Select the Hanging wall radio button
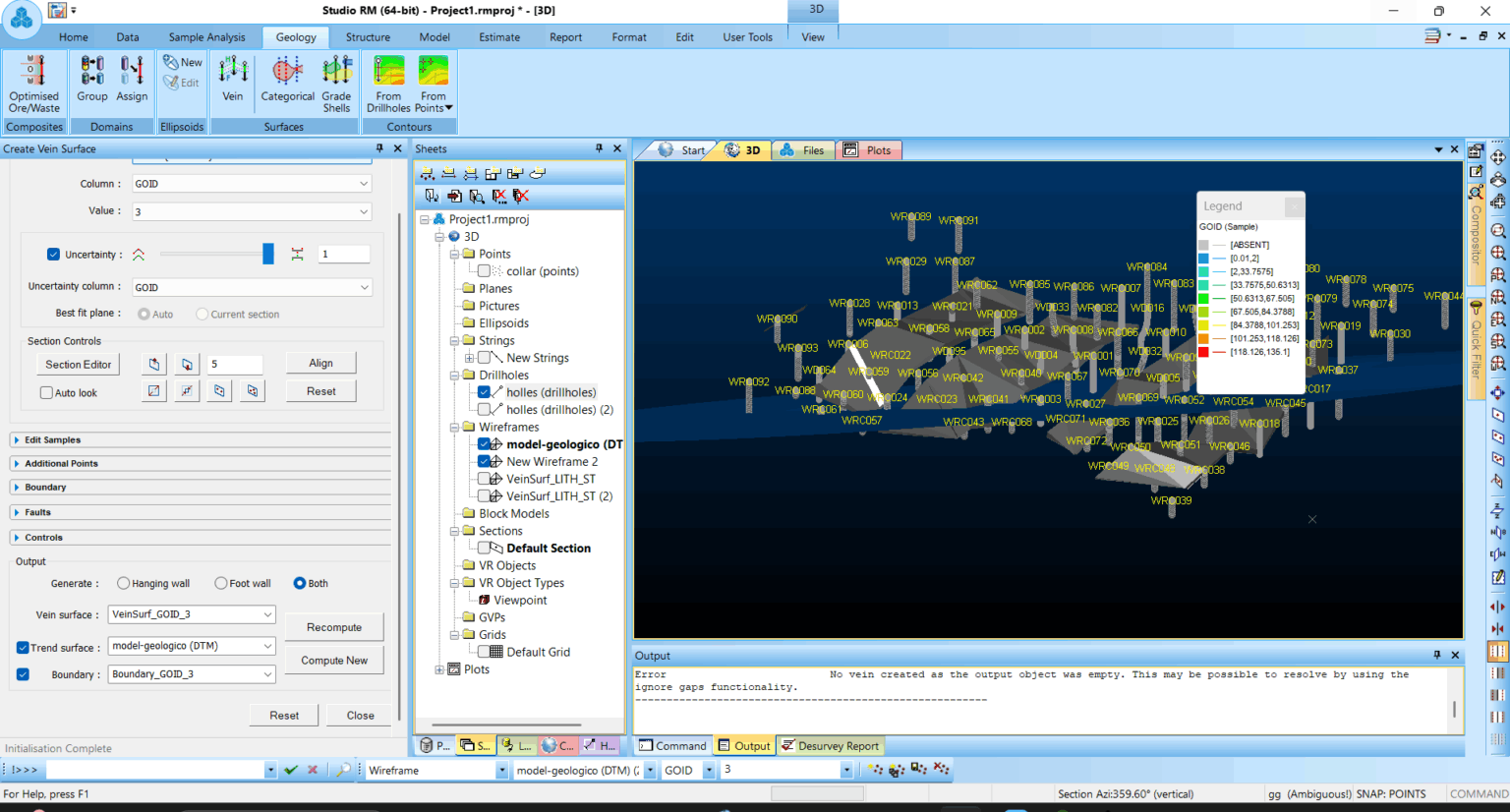1510x812 pixels. (x=123, y=583)
